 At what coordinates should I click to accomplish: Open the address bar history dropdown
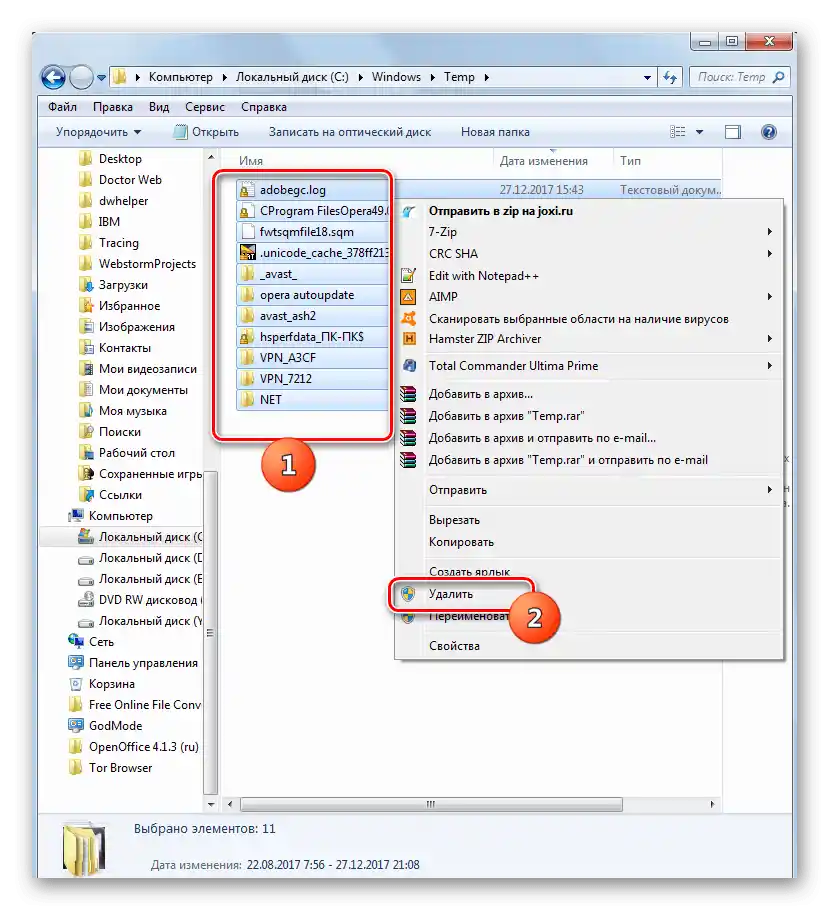click(647, 77)
